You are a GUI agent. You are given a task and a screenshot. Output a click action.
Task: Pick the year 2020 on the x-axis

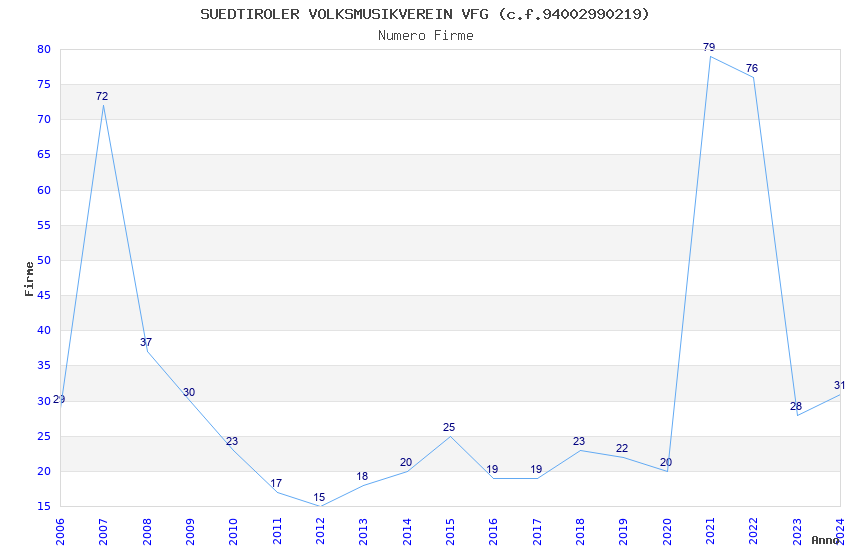(667, 532)
